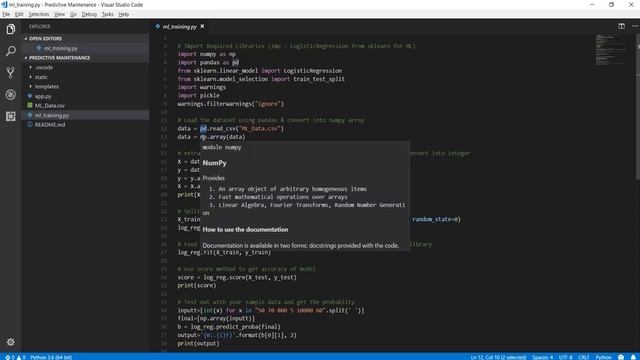The width and height of the screenshot is (640, 360).
Task: Open notifications bell in status bar
Action: [x=633, y=357]
